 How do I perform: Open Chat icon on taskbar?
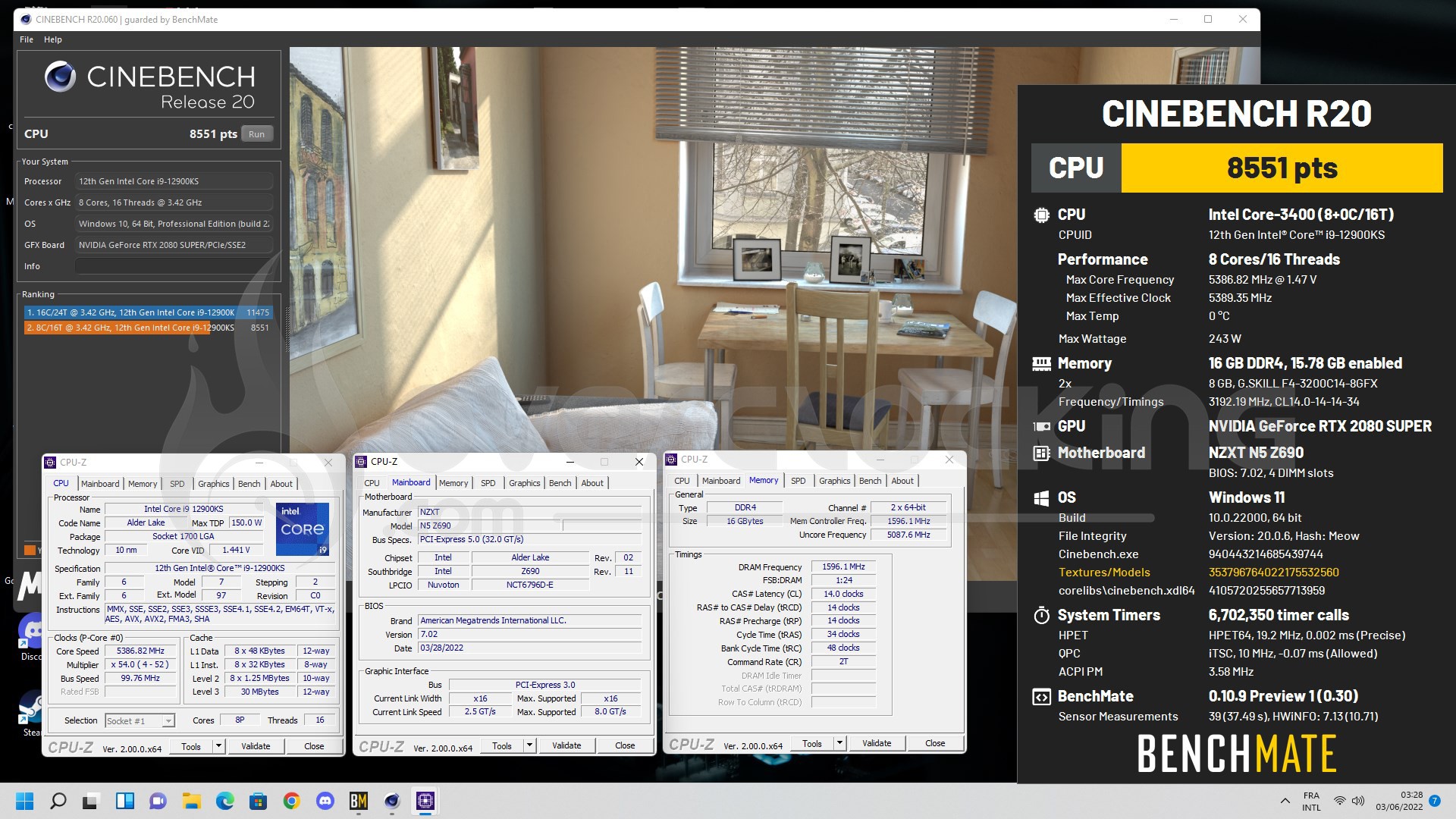click(158, 801)
